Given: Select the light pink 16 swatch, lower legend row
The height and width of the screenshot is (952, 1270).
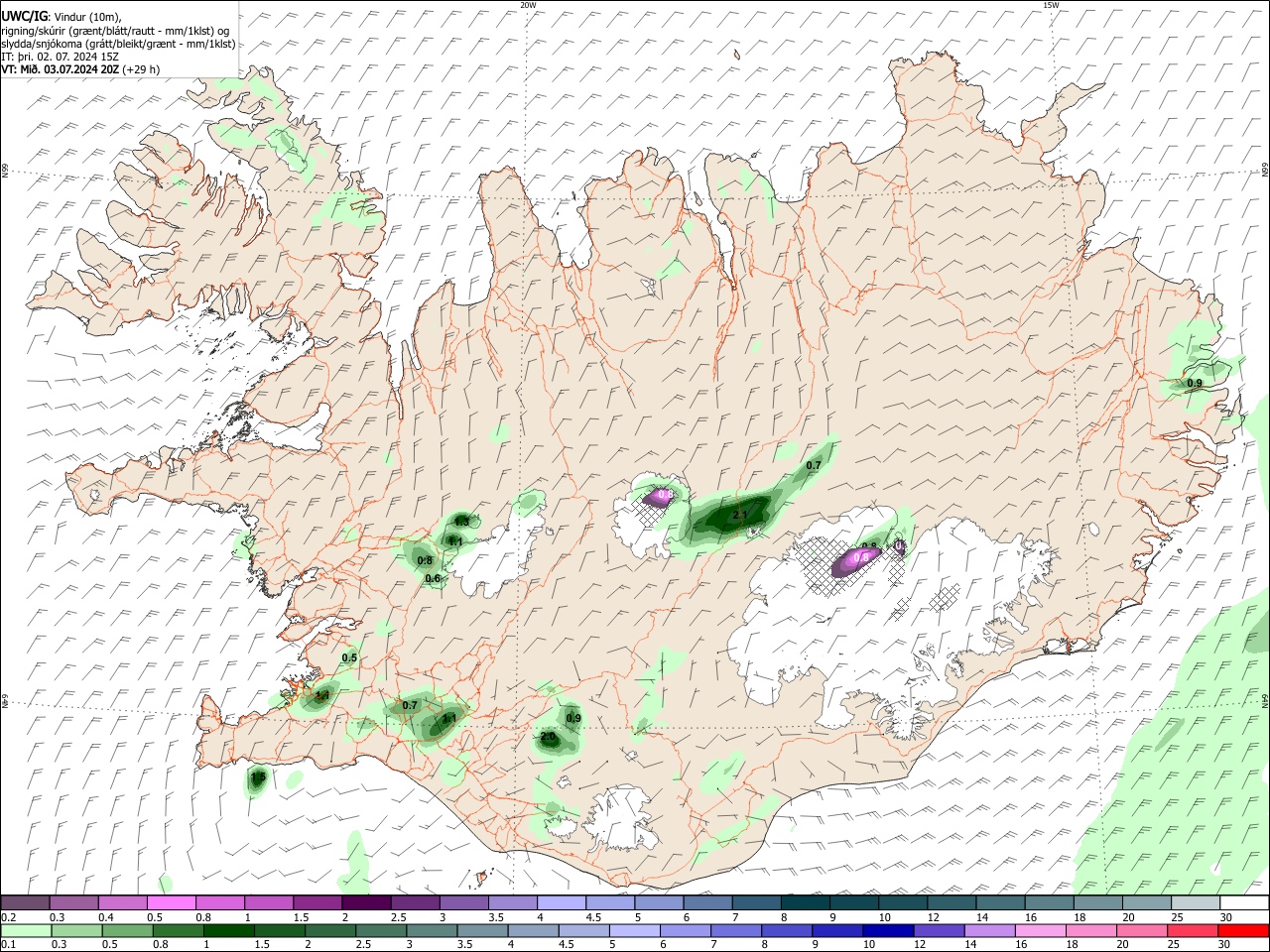Looking at the screenshot, I should click(x=1040, y=930).
